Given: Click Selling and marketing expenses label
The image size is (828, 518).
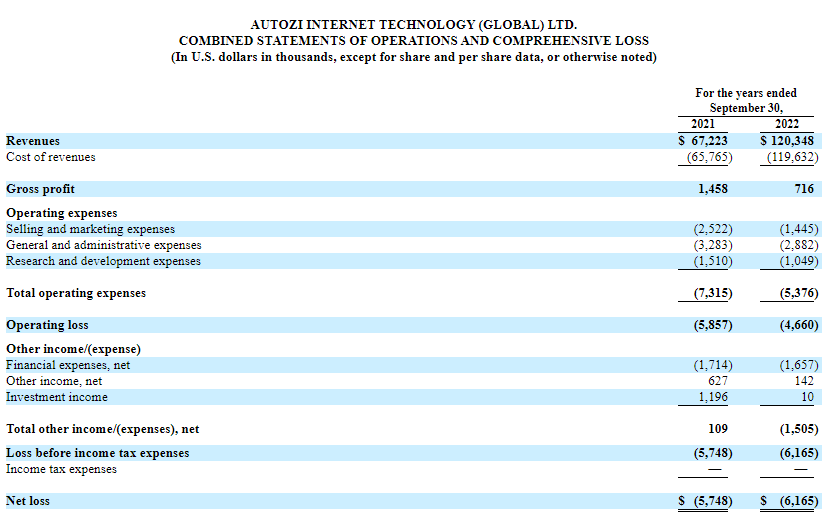Looking at the screenshot, I should [90, 229].
